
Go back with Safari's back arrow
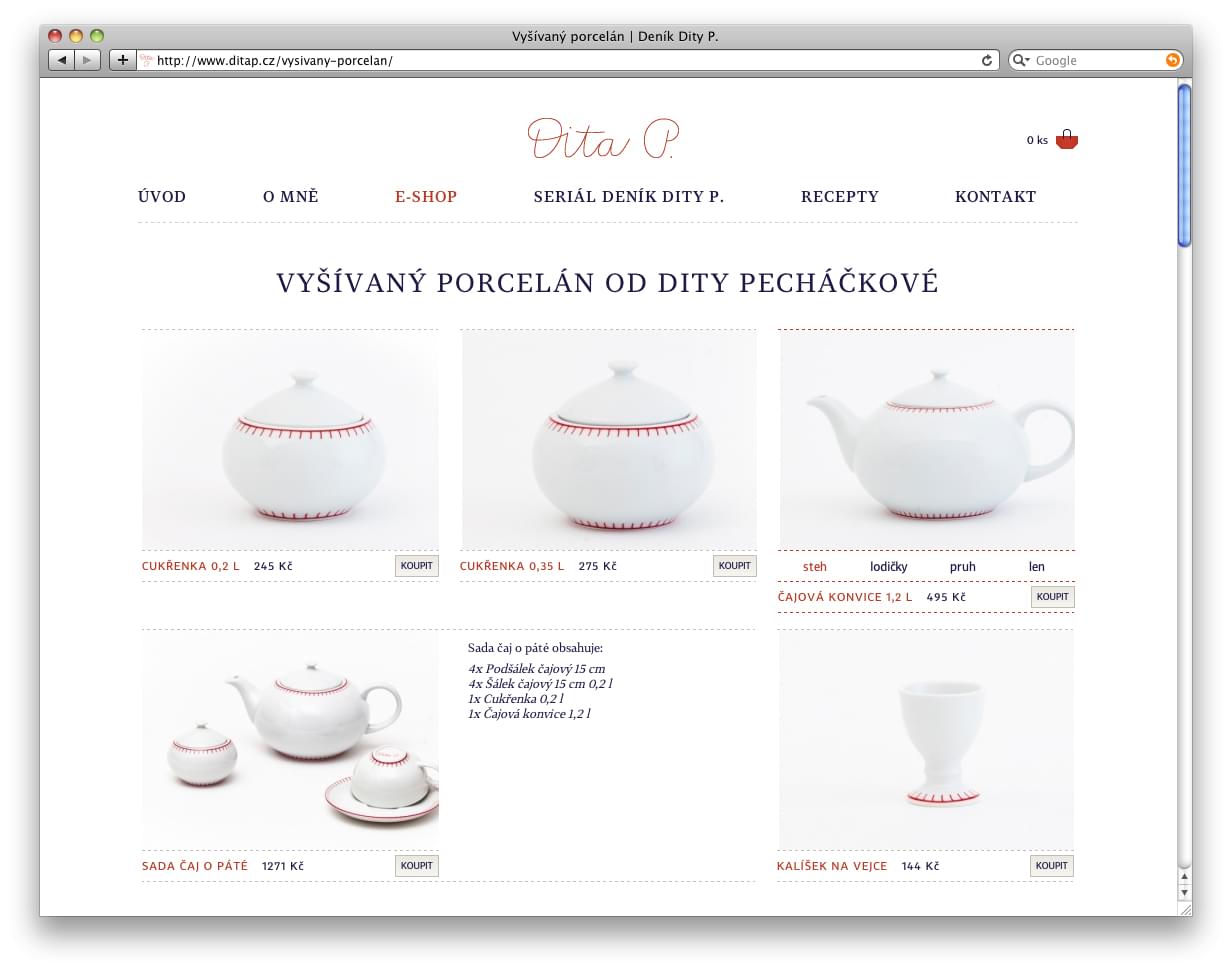point(62,60)
